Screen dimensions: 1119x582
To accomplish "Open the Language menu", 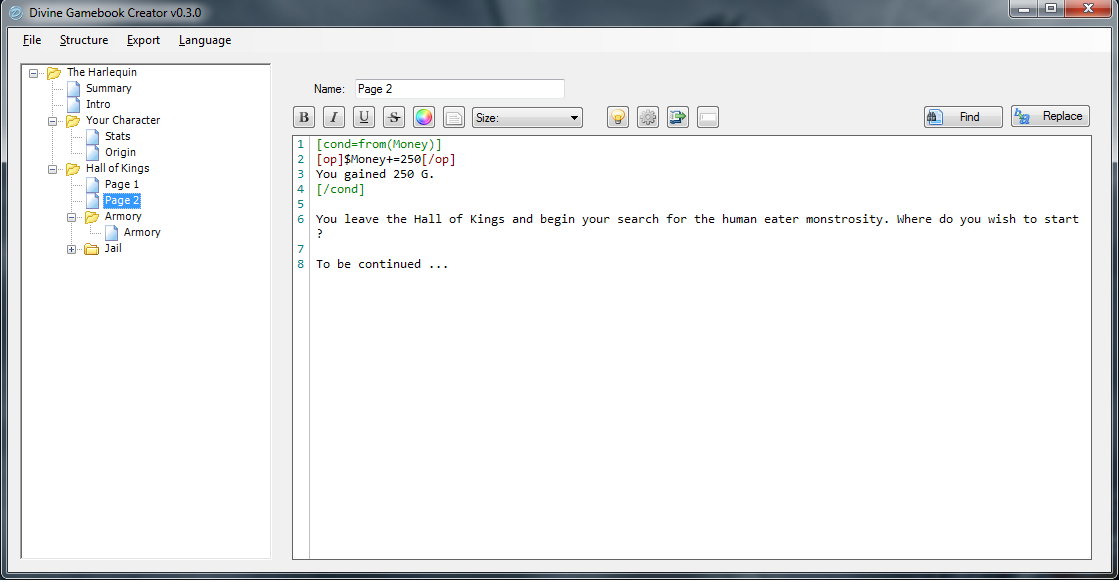I will tap(205, 40).
